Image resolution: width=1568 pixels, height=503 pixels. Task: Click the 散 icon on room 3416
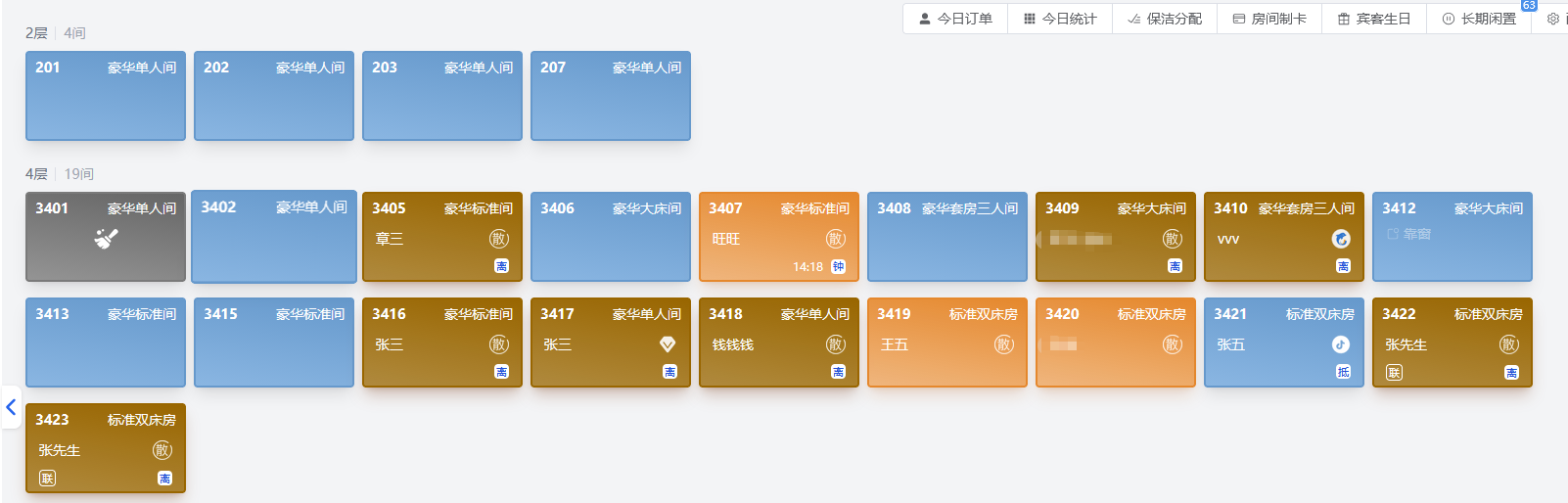[499, 344]
